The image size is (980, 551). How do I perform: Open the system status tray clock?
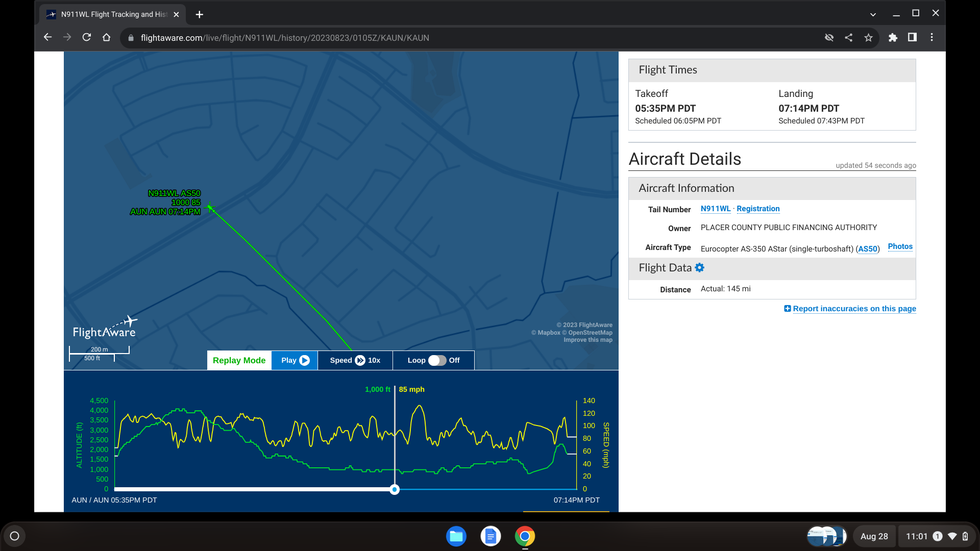coord(936,536)
